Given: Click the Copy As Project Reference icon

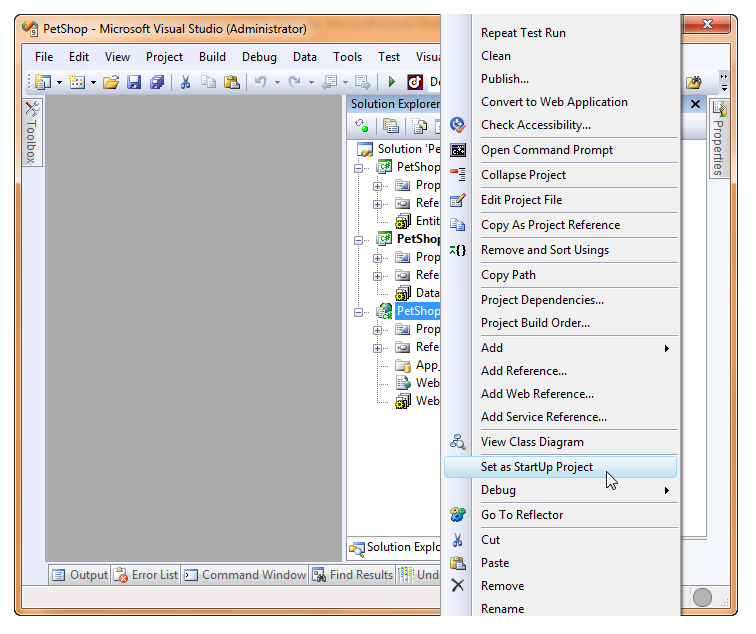Looking at the screenshot, I should point(458,225).
